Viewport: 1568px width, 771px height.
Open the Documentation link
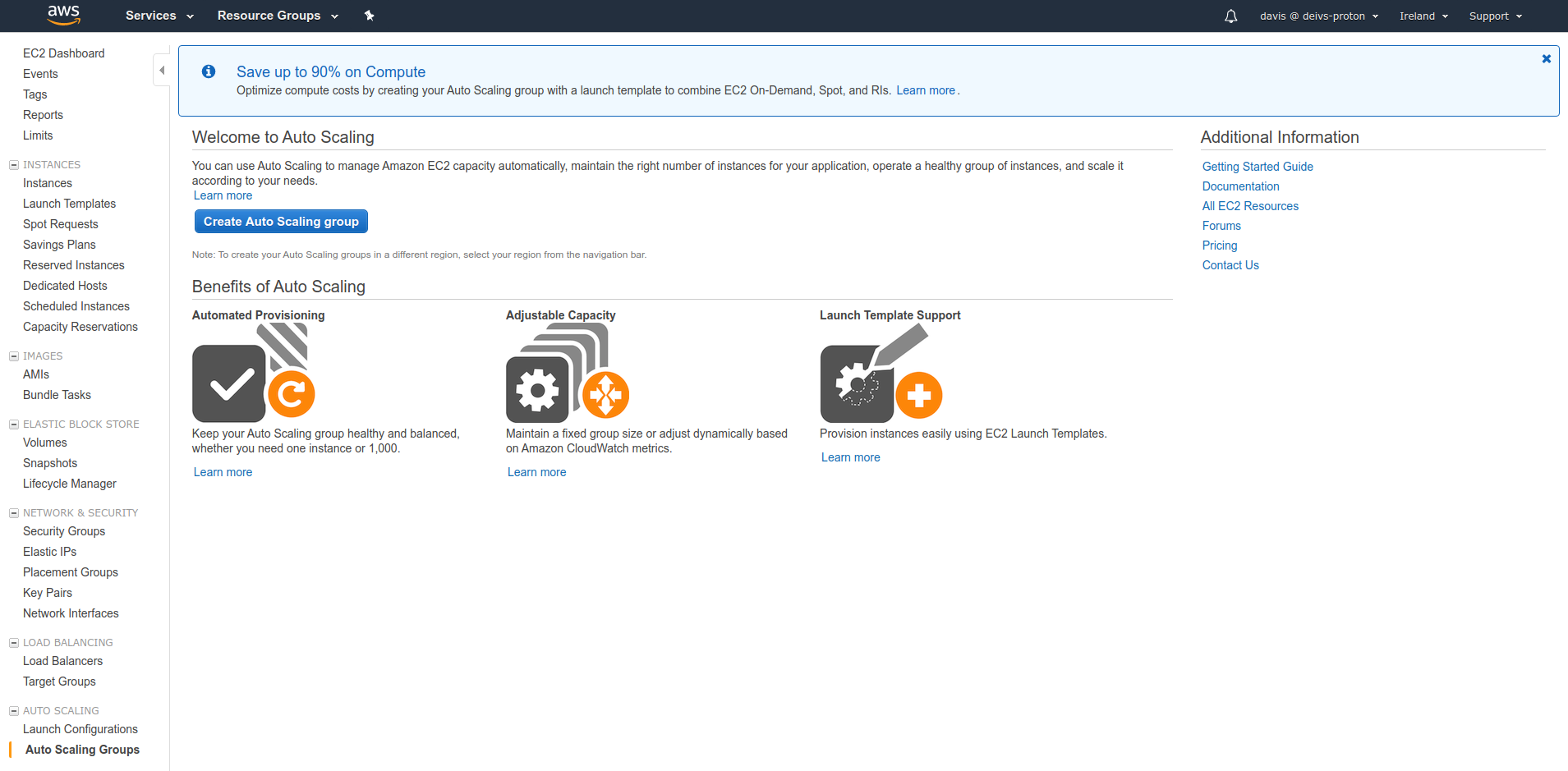click(x=1240, y=186)
